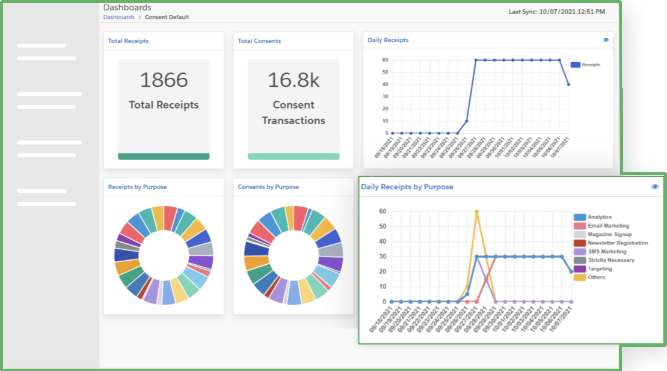The width and height of the screenshot is (667, 371).
Task: Click the Dashboards breadcrumb link
Action: coord(119,17)
